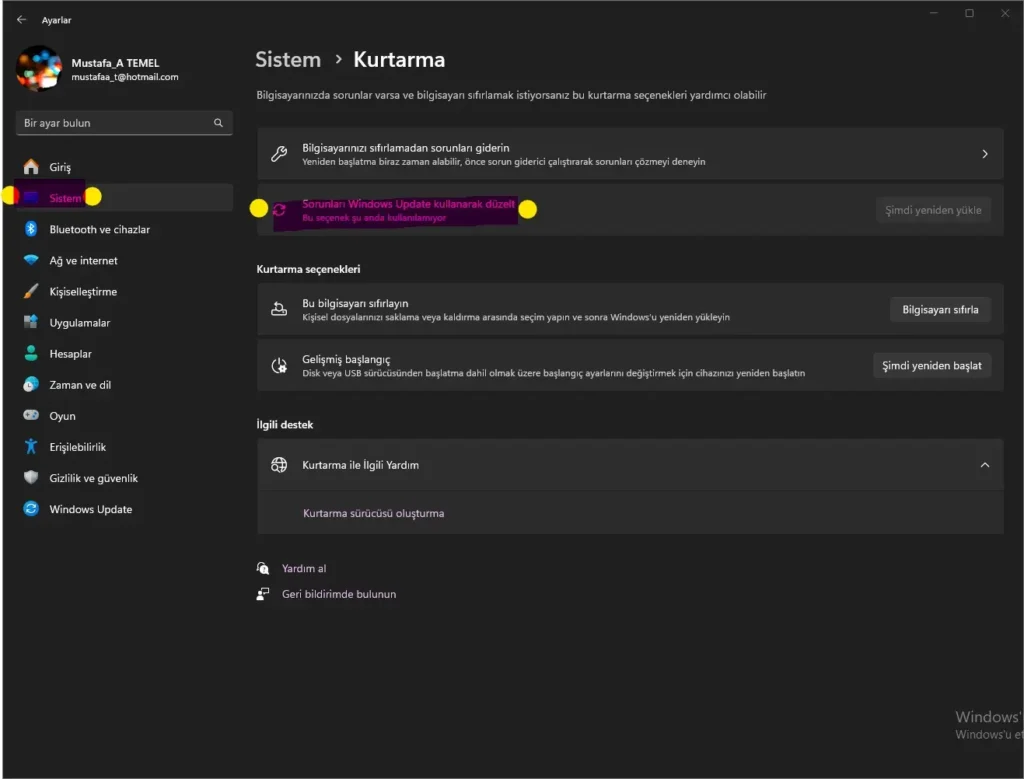
Task: Click the back arrow next to Ayarlar
Action: coord(22,20)
